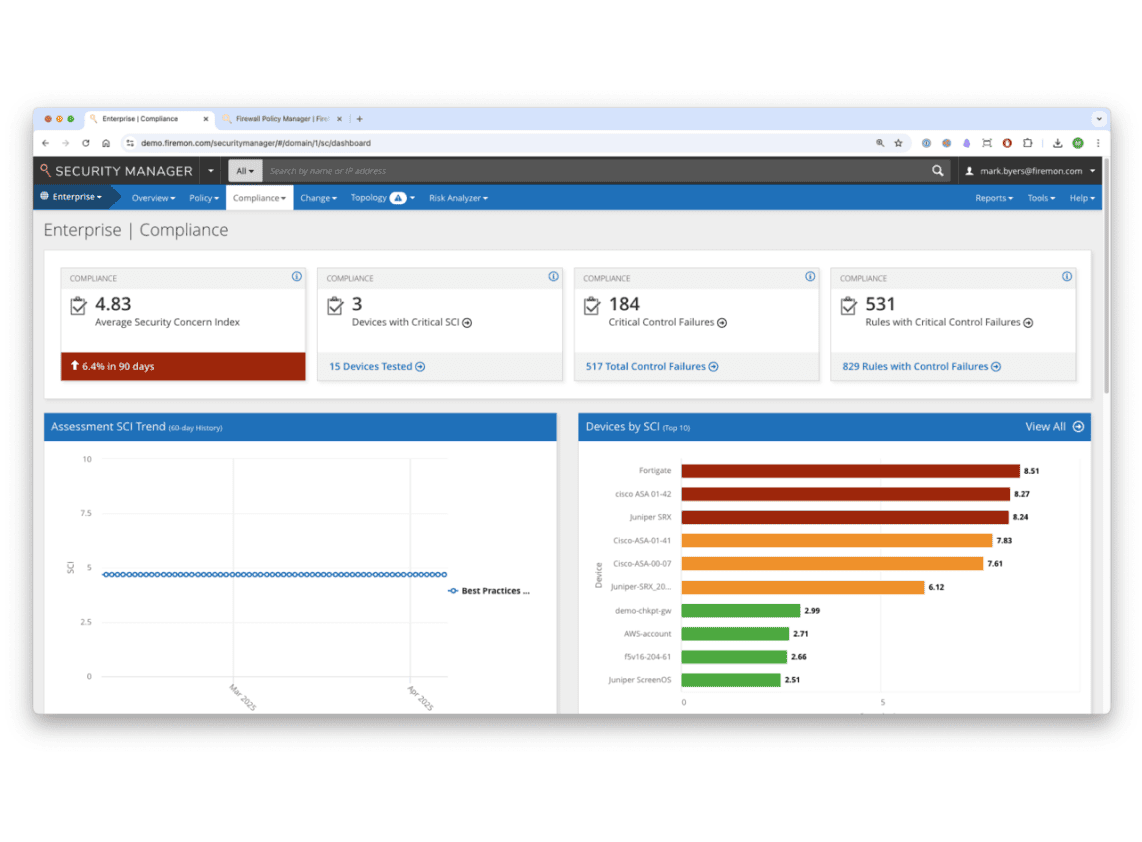The width and height of the screenshot is (1142, 842).
Task: Open the Risk Analyzer dropdown
Action: click(x=458, y=198)
